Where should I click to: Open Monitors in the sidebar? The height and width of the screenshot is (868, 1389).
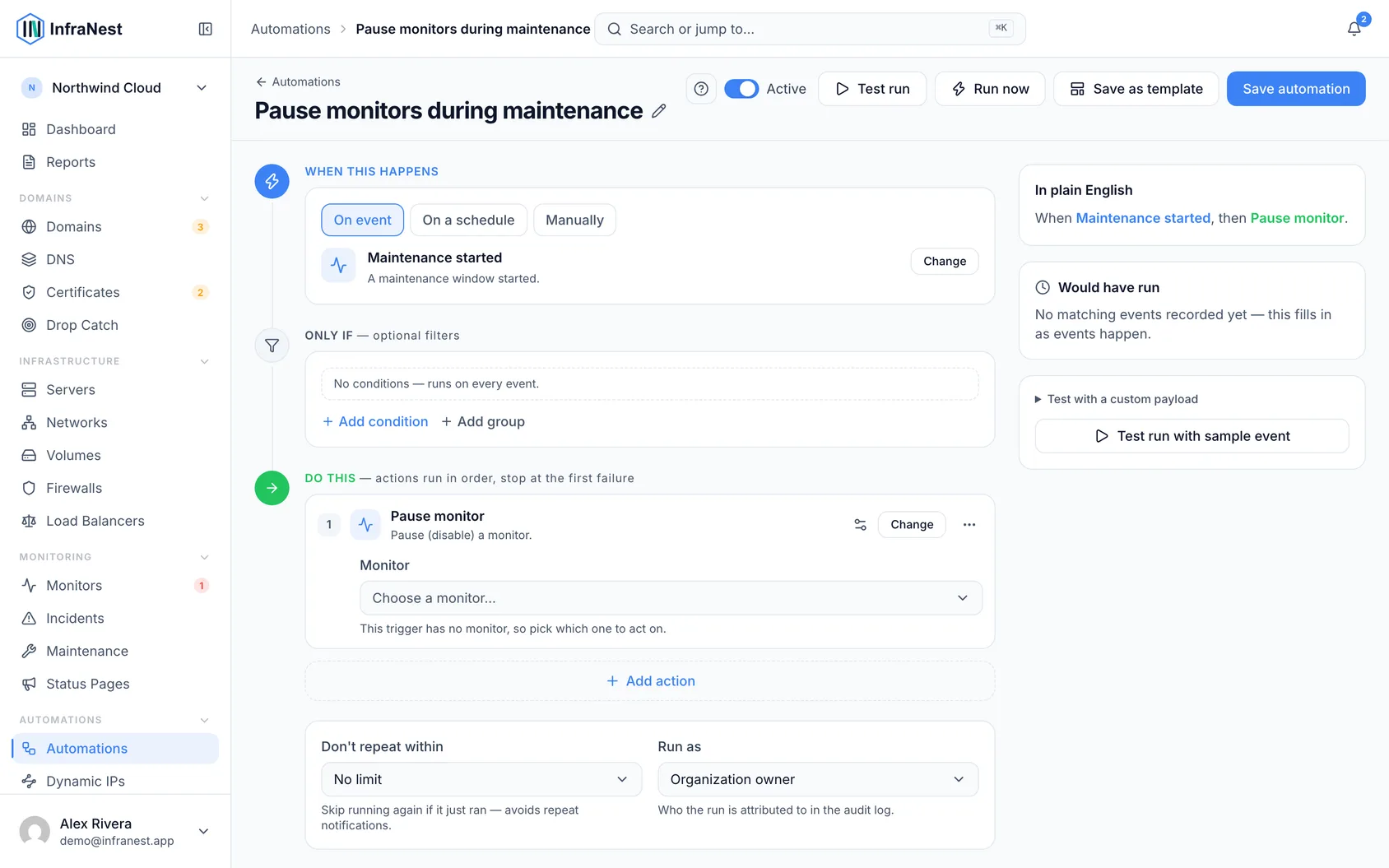pos(115,586)
